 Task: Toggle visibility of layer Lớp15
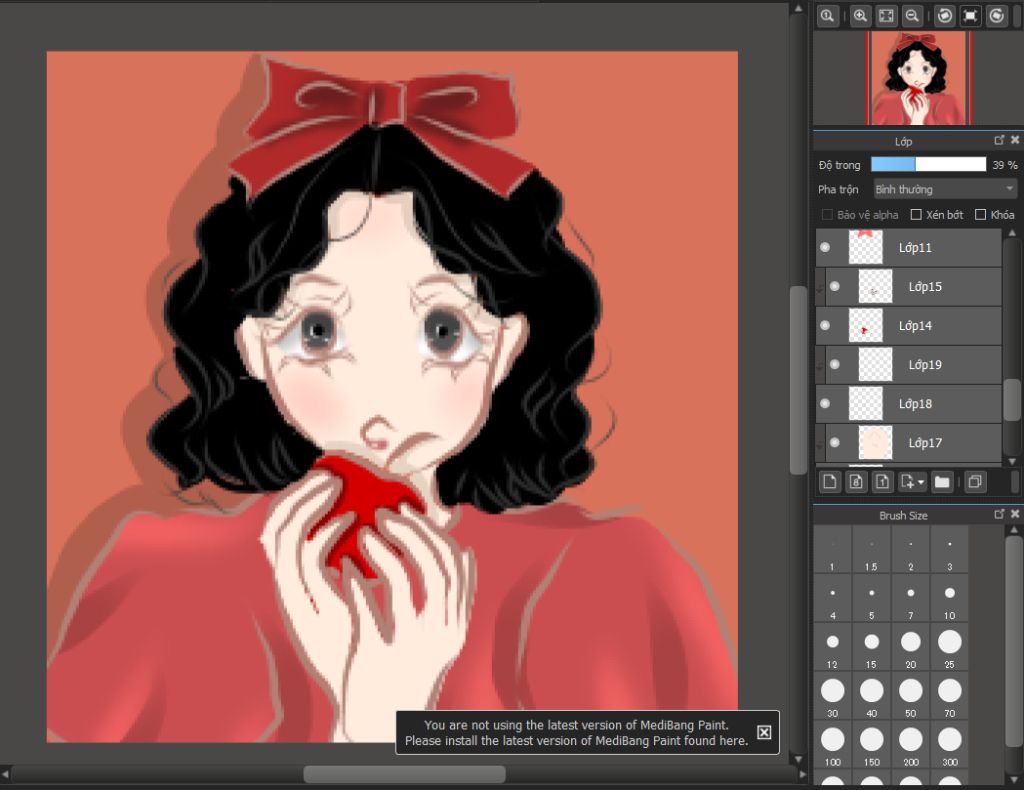click(835, 287)
